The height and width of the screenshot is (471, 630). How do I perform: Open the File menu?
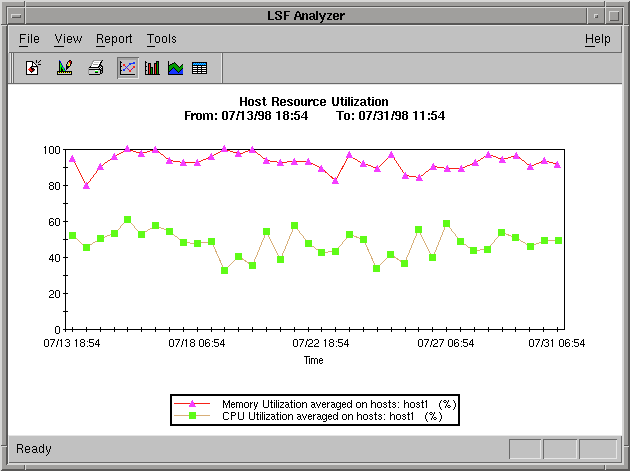coord(29,39)
